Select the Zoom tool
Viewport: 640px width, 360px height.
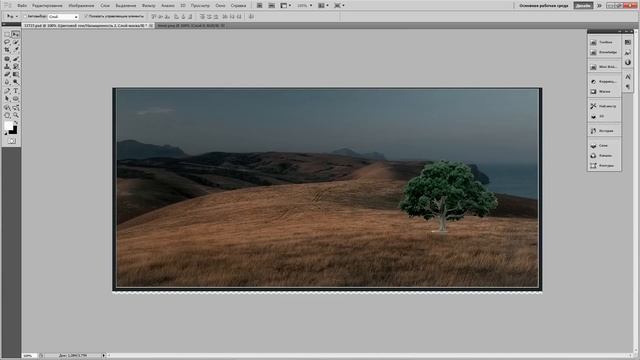[16, 116]
